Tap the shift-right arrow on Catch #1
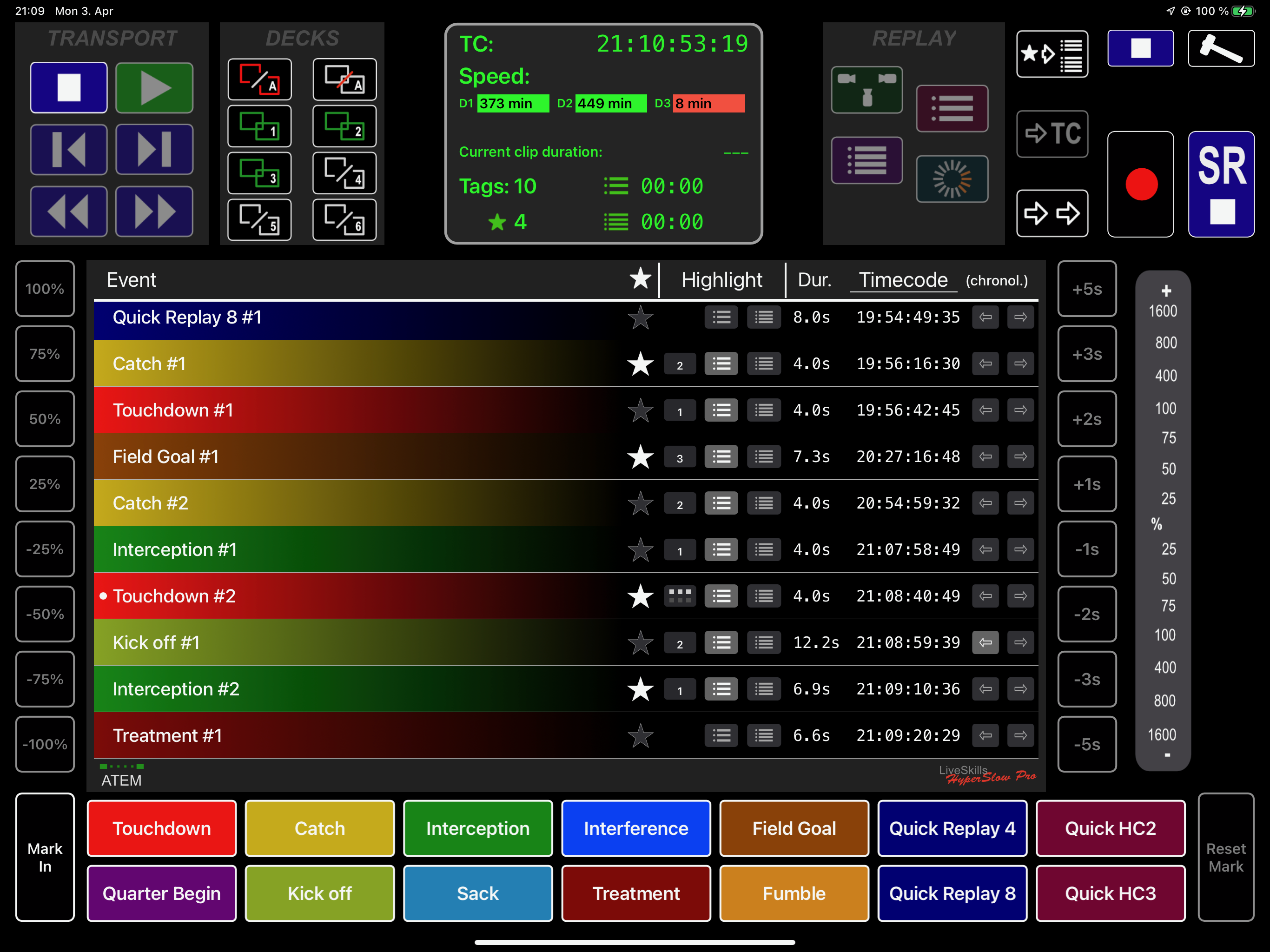Viewport: 1270px width, 952px height. [1020, 364]
